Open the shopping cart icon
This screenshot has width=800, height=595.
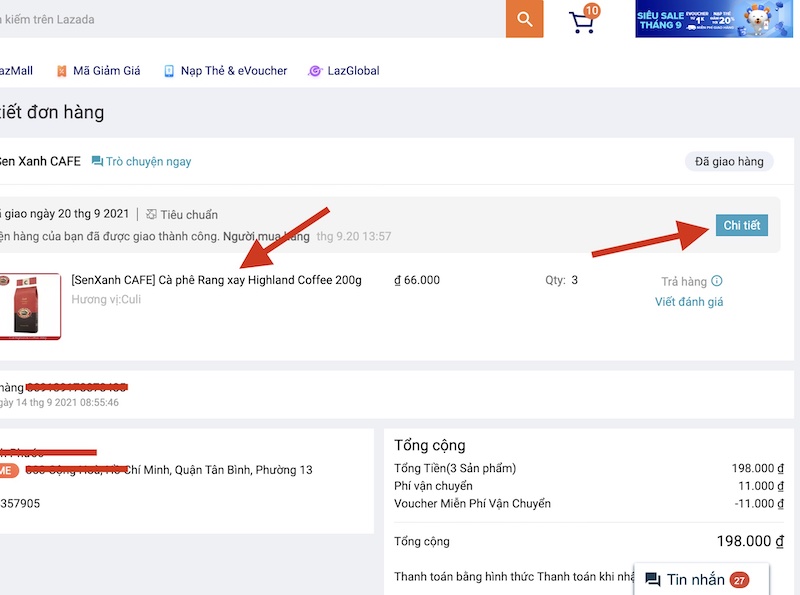[582, 21]
